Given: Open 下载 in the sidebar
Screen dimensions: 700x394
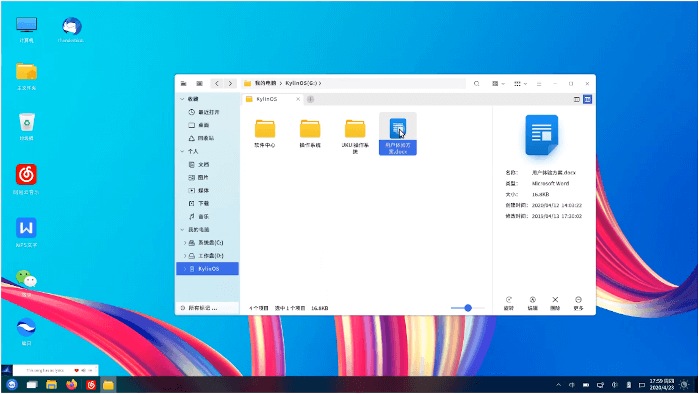Looking at the screenshot, I should click(199, 203).
